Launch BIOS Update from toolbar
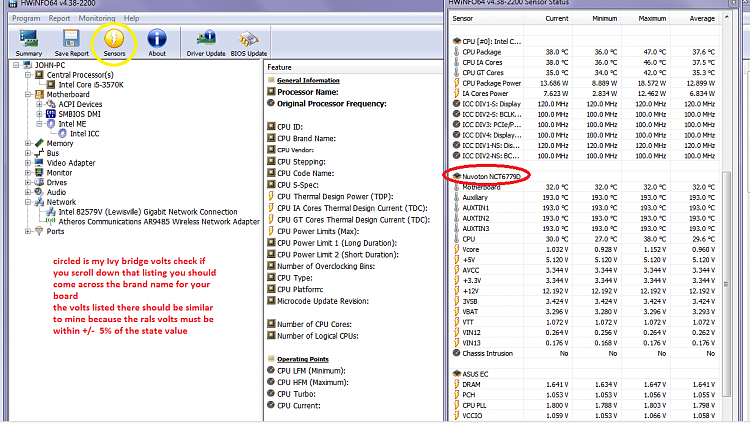Screen dimensions: 750x423 point(249,43)
